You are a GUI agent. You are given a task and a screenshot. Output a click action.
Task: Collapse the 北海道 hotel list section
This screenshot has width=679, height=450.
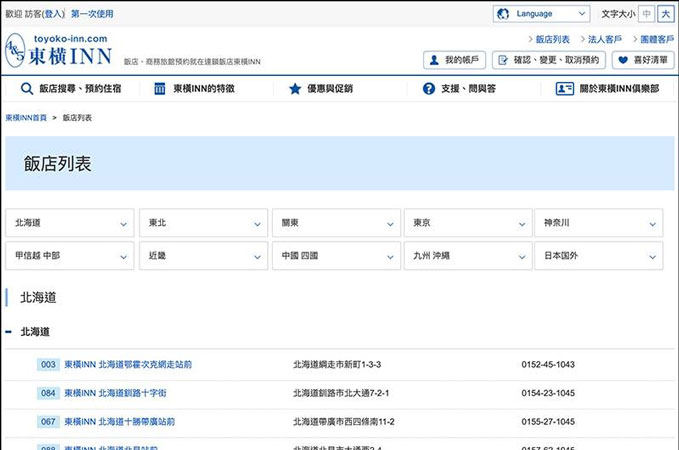coord(8,332)
